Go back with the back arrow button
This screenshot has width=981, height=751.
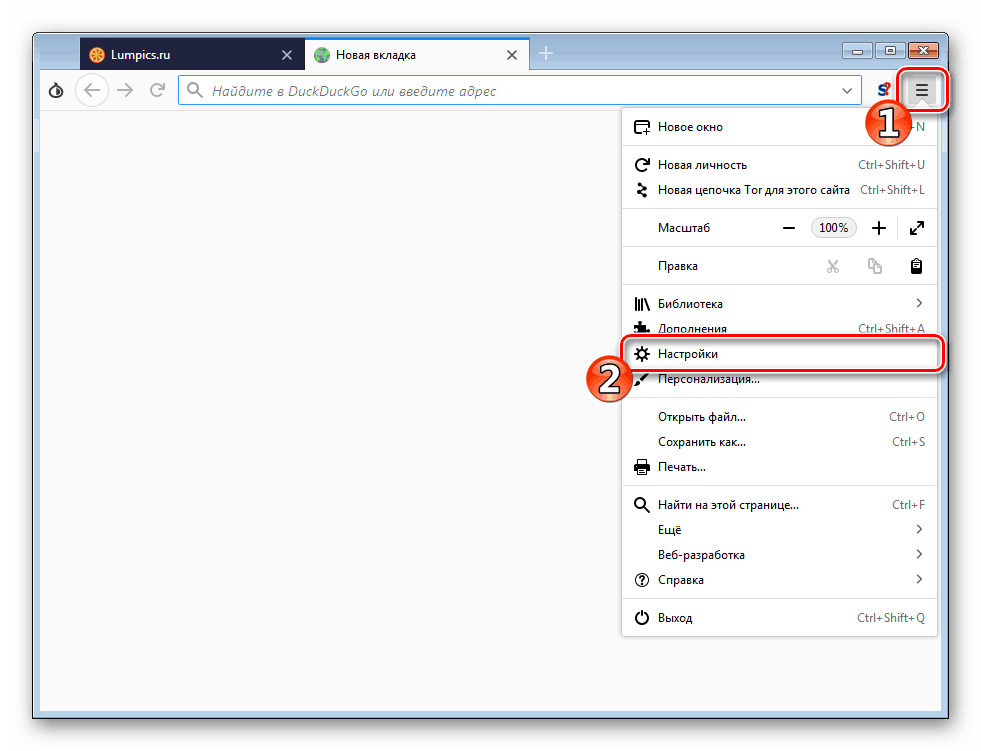tap(92, 91)
